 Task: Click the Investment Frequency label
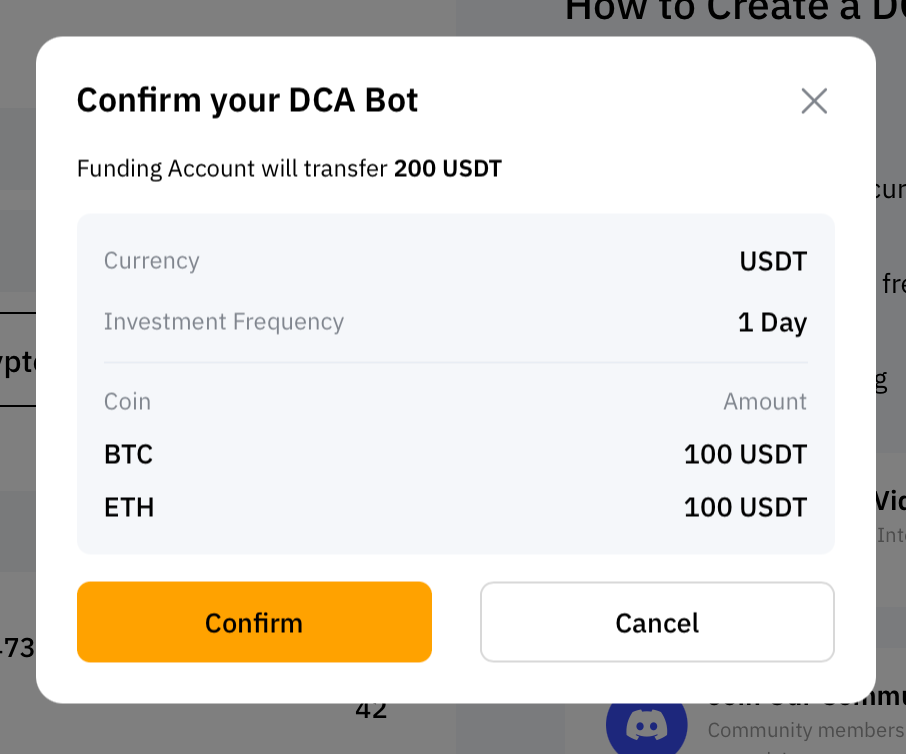[224, 322]
